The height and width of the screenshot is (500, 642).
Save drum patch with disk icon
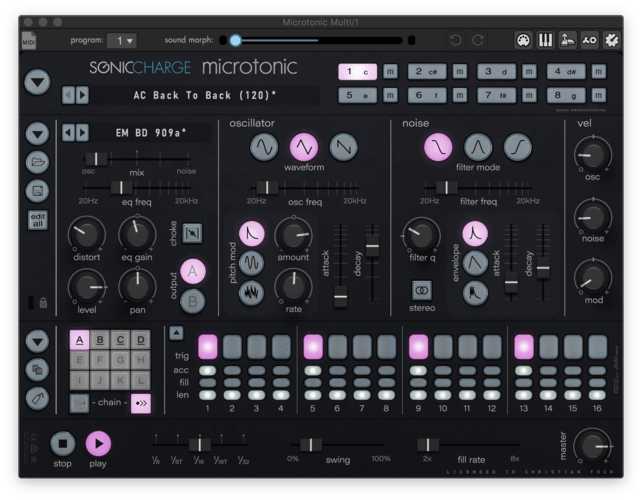click(x=38, y=191)
